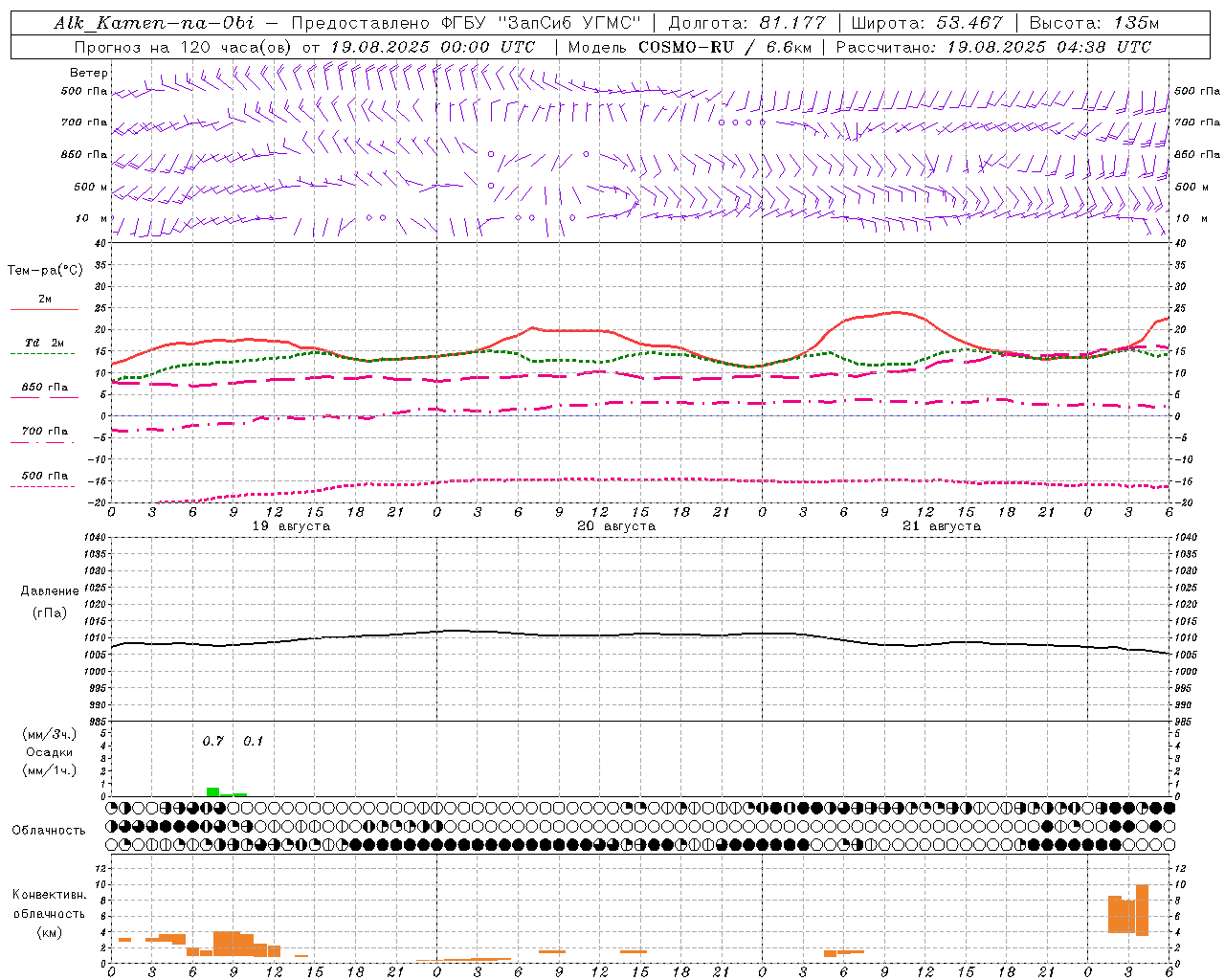Click the 10 м wind level label at left
The height and width of the screenshot is (980, 1225).
pos(92,218)
